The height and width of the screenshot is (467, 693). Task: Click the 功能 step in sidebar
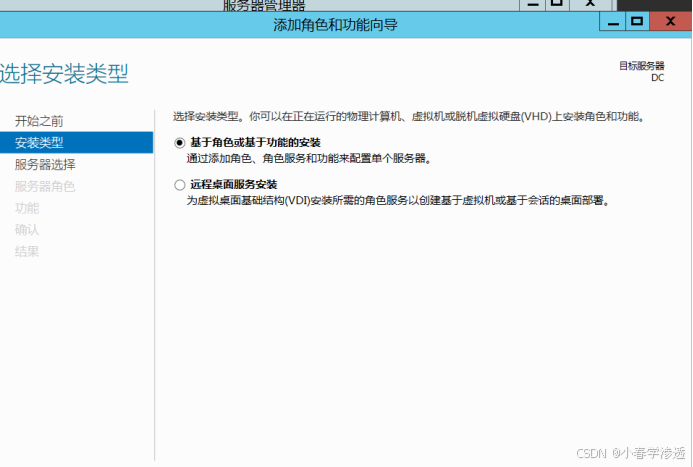point(27,208)
